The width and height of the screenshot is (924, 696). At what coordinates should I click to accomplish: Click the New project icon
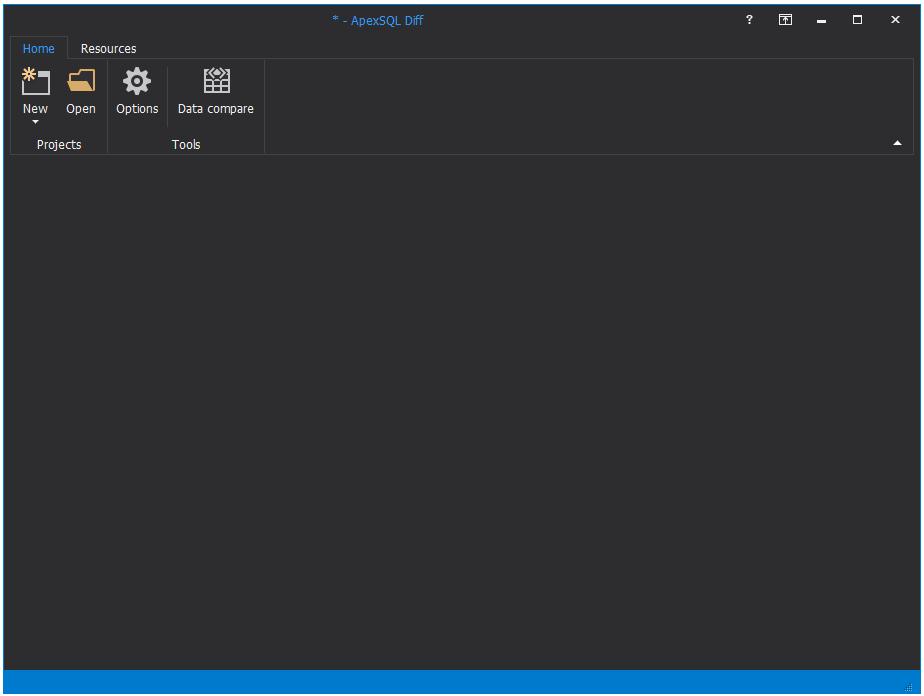(x=35, y=80)
